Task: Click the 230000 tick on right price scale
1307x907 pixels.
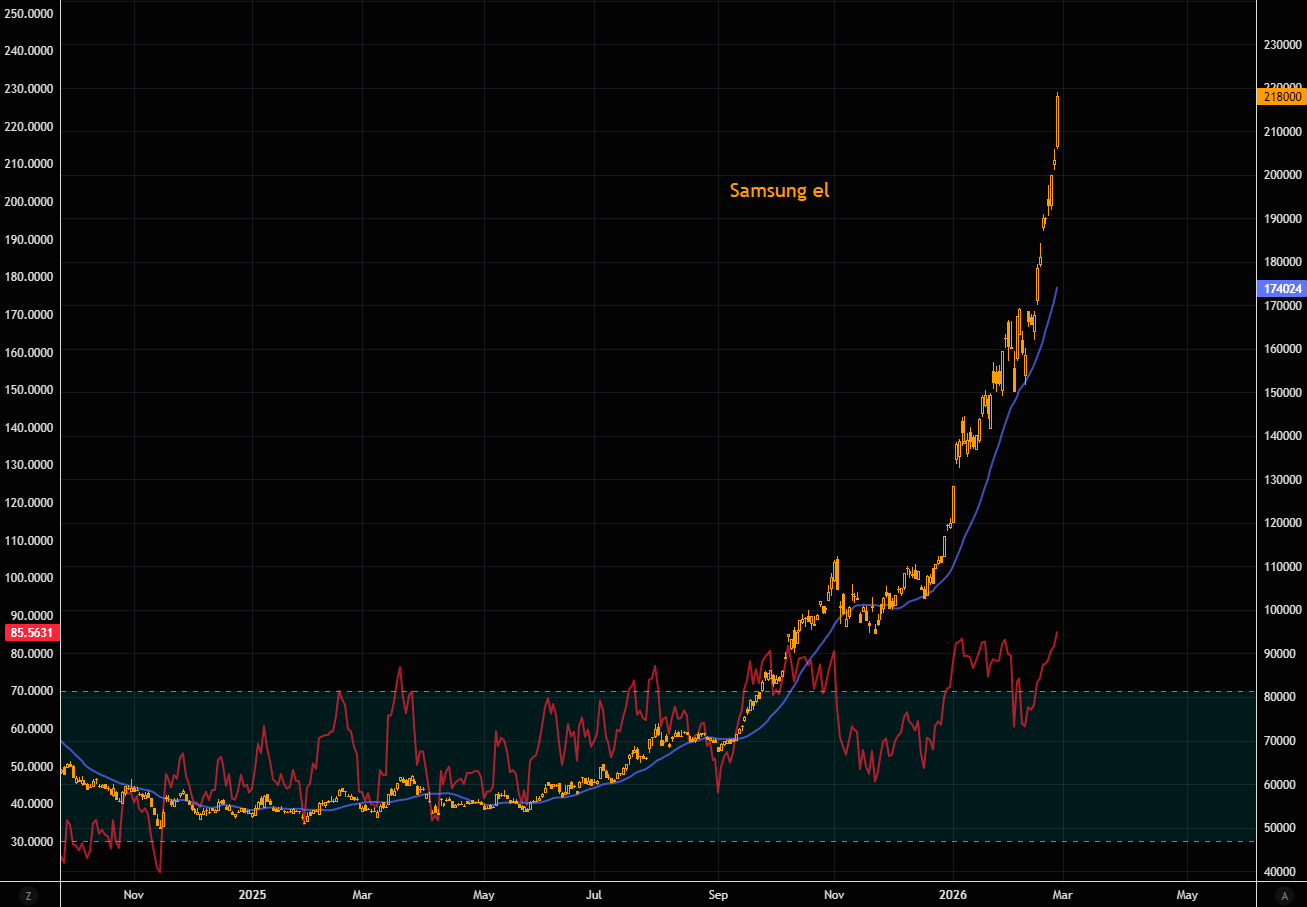Action: [1282, 45]
